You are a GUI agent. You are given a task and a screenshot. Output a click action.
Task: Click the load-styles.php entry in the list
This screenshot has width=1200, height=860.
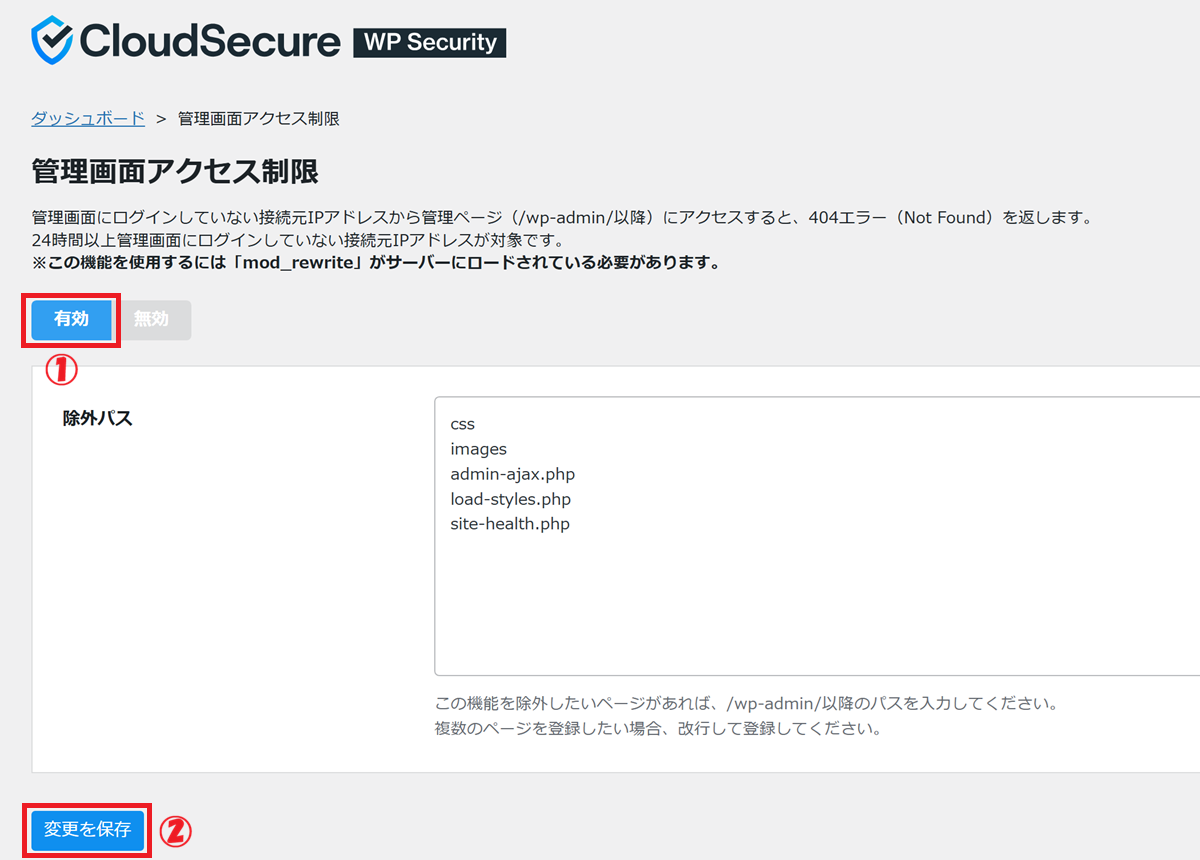click(x=510, y=499)
